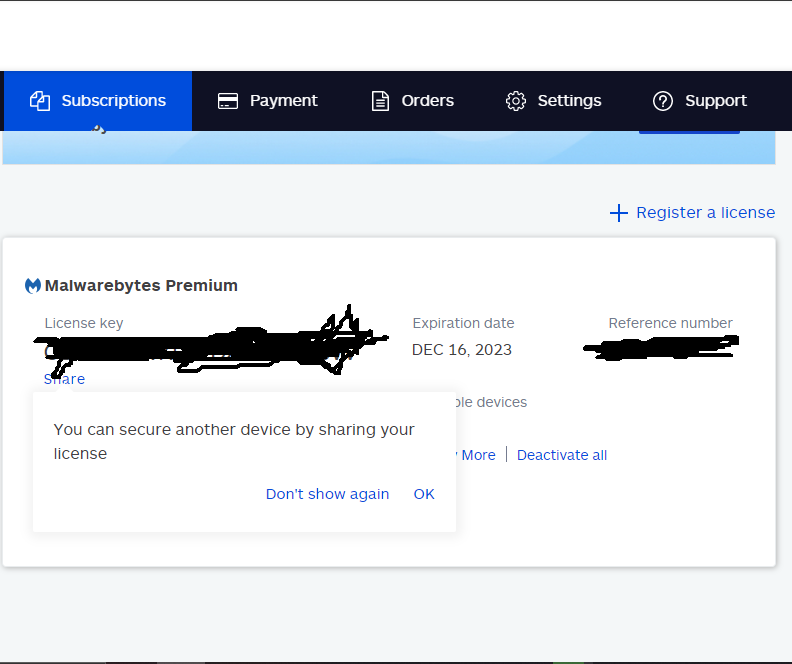Screen dimensions: 792x664
Task: Click the Subscriptions documents icon
Action: pyautogui.click(x=40, y=101)
